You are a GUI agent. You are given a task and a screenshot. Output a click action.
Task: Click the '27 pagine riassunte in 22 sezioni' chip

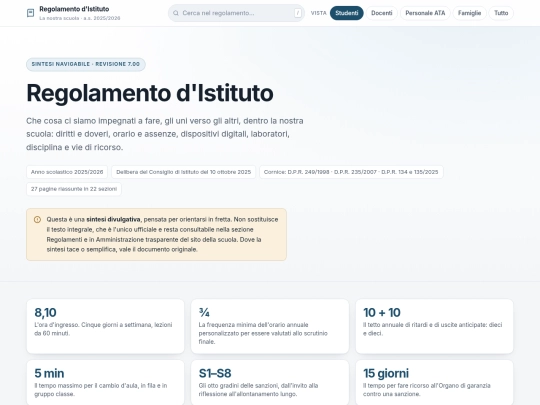[x=74, y=189]
